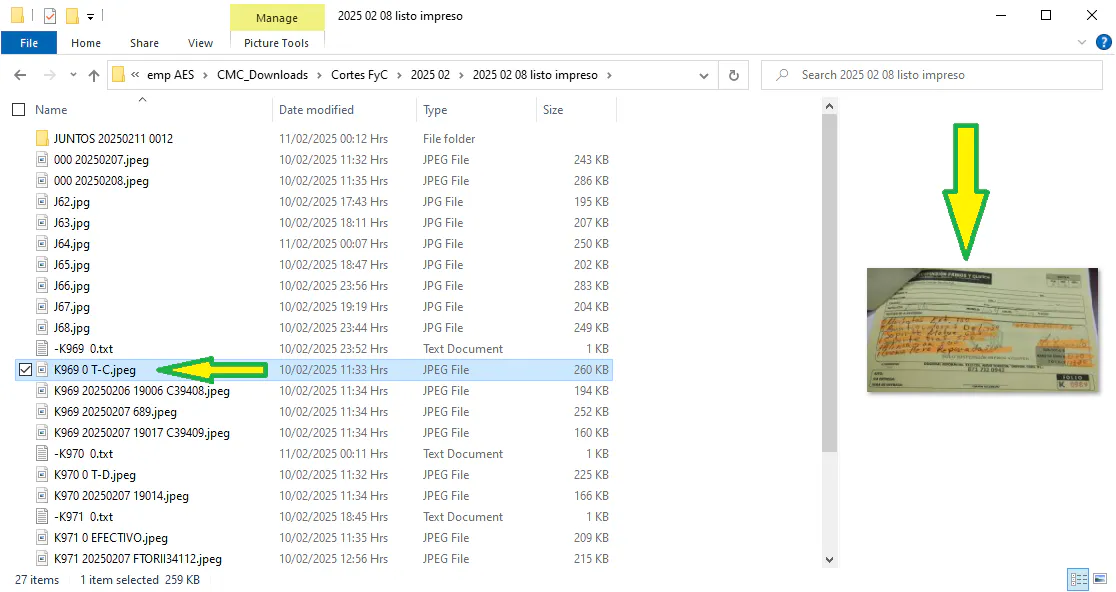Select the J64.jpg file icon
The width and height of the screenshot is (1116, 592).
click(42, 243)
